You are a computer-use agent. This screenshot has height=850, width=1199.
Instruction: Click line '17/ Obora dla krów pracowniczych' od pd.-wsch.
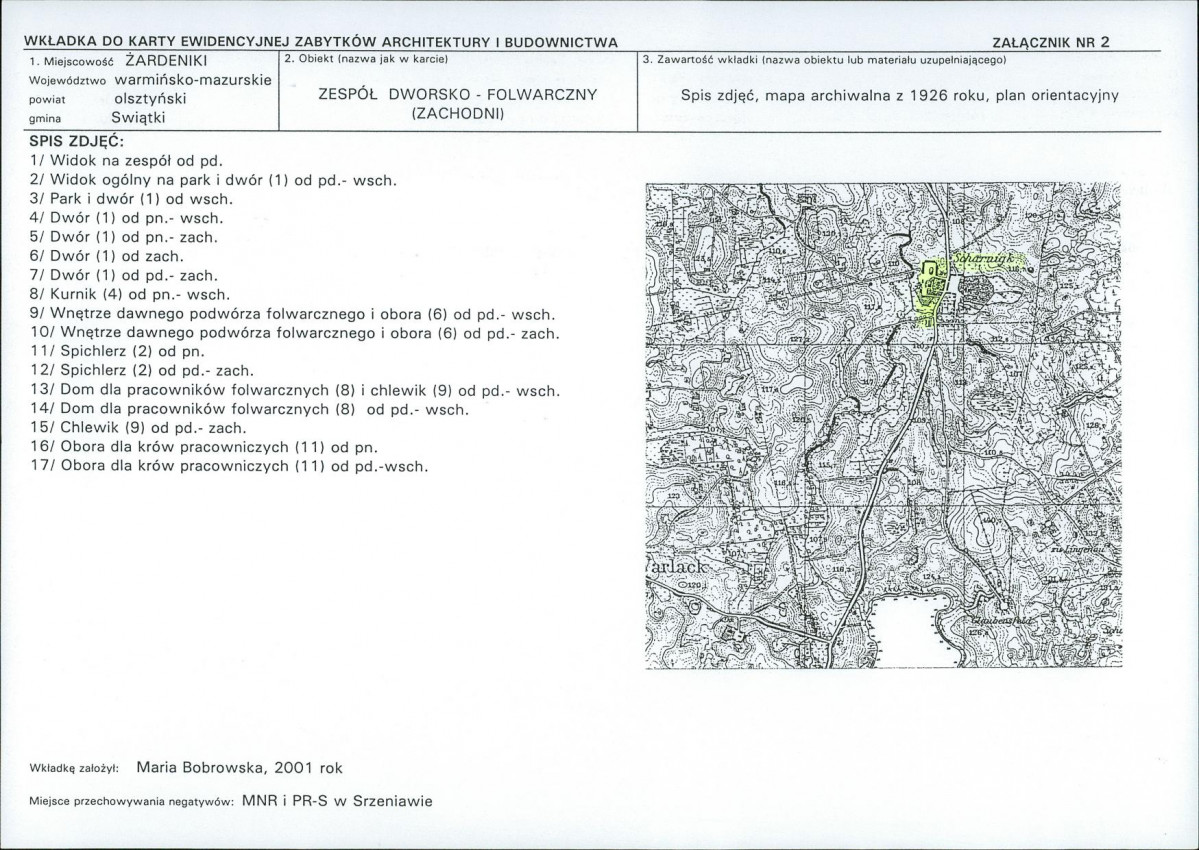click(229, 466)
